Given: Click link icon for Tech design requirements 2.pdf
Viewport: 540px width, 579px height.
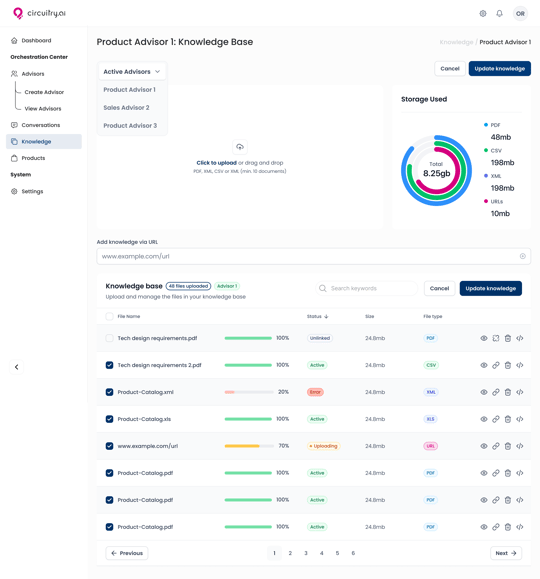Looking at the screenshot, I should (496, 365).
